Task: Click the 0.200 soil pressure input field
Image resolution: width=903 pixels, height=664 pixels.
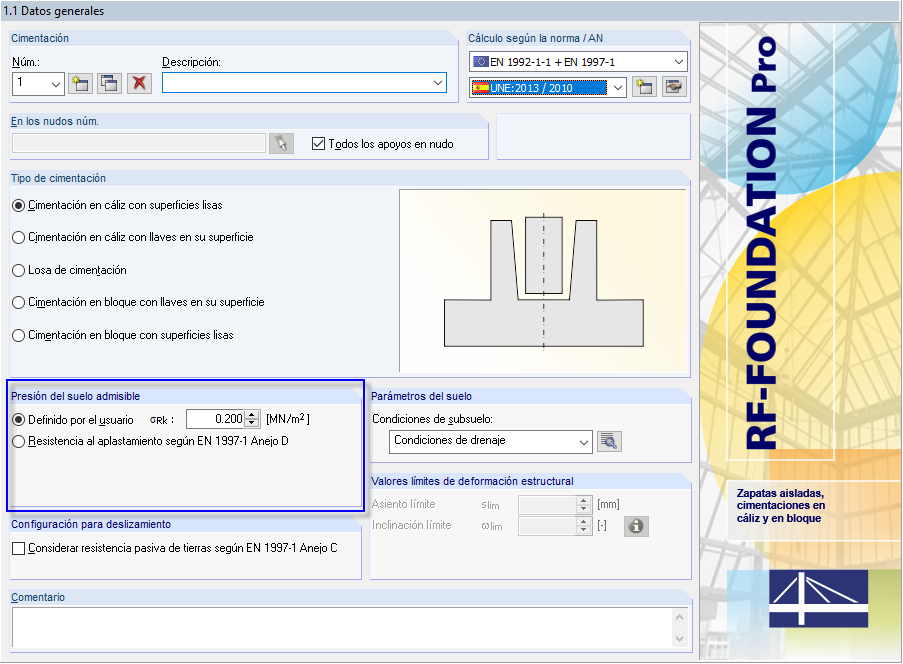Action: [216, 419]
